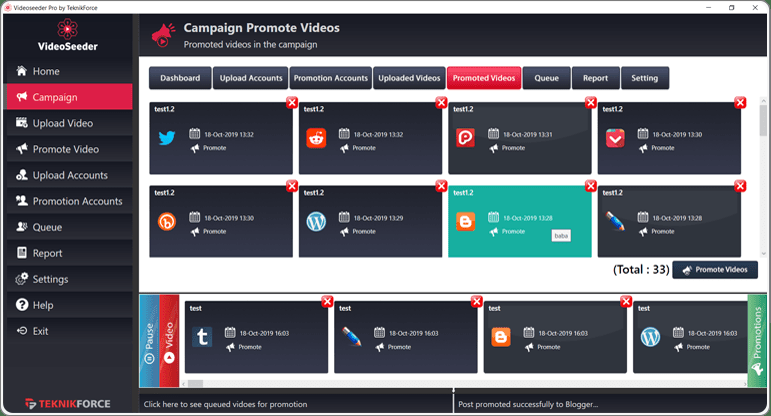Click the WordPress icon on queued test card
This screenshot has width=771, height=416.
(651, 337)
